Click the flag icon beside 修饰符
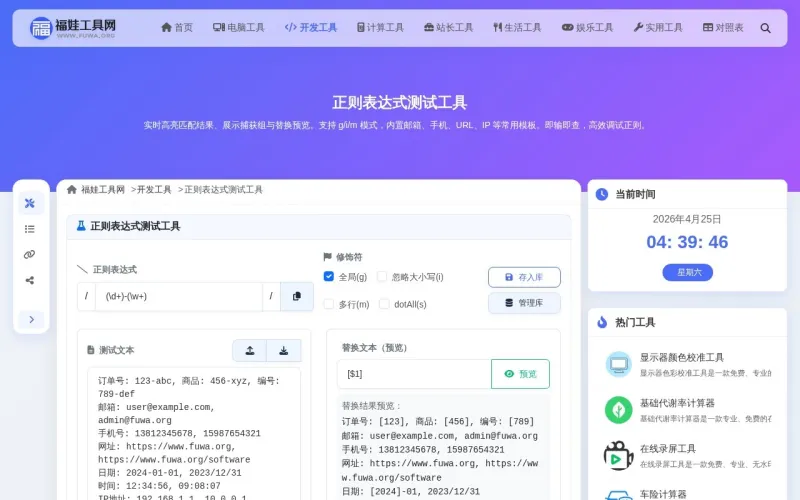 pyautogui.click(x=328, y=257)
